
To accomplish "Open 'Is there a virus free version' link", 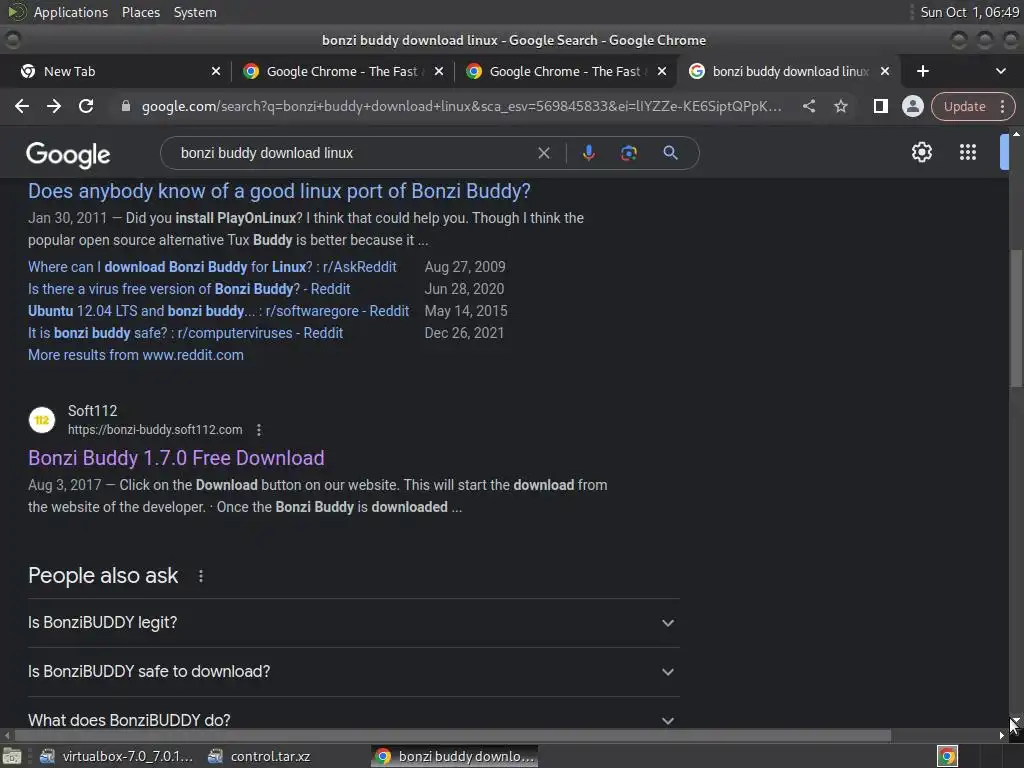I will [x=189, y=289].
